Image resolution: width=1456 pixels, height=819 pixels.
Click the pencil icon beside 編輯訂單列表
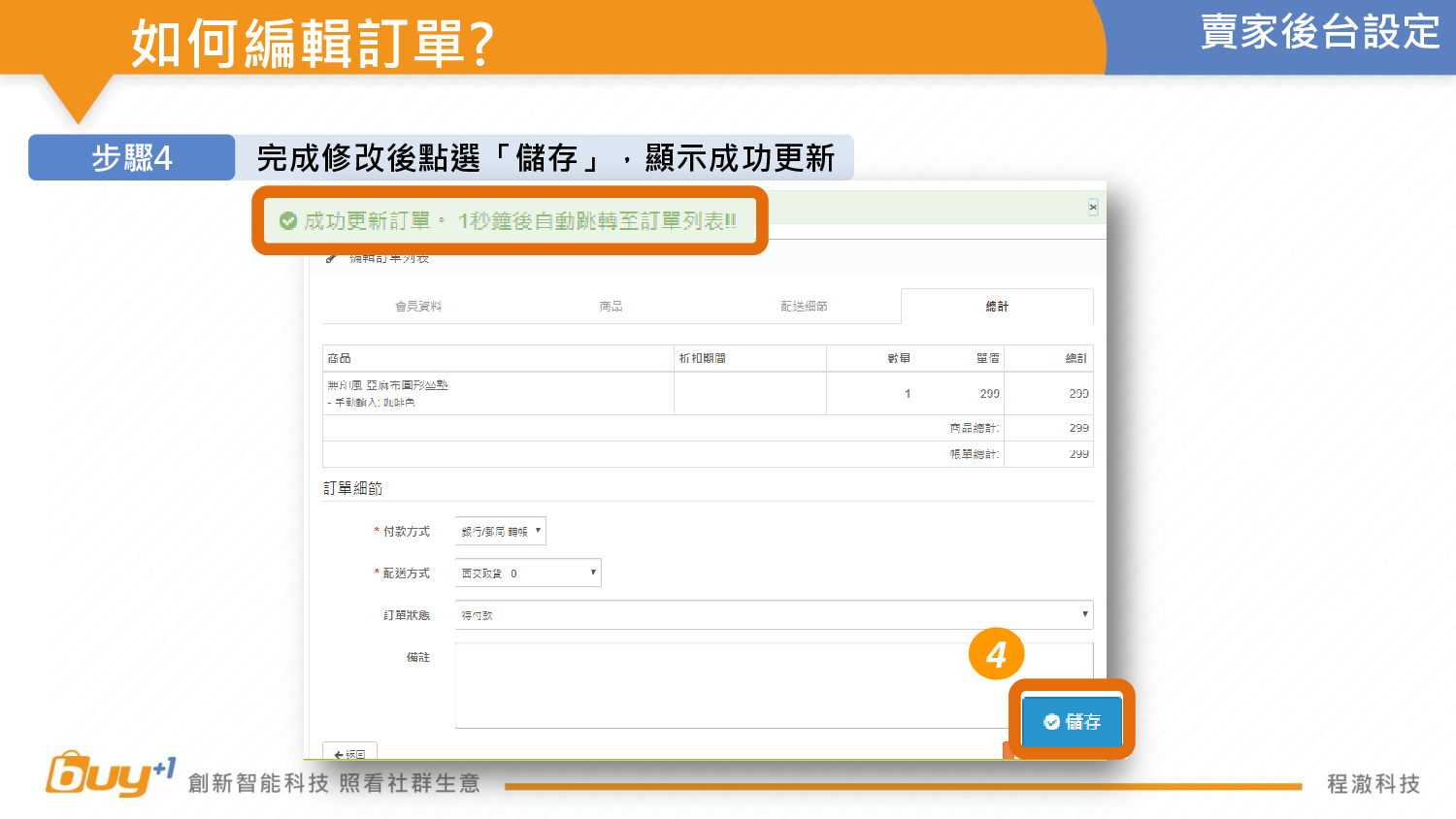pos(331,259)
